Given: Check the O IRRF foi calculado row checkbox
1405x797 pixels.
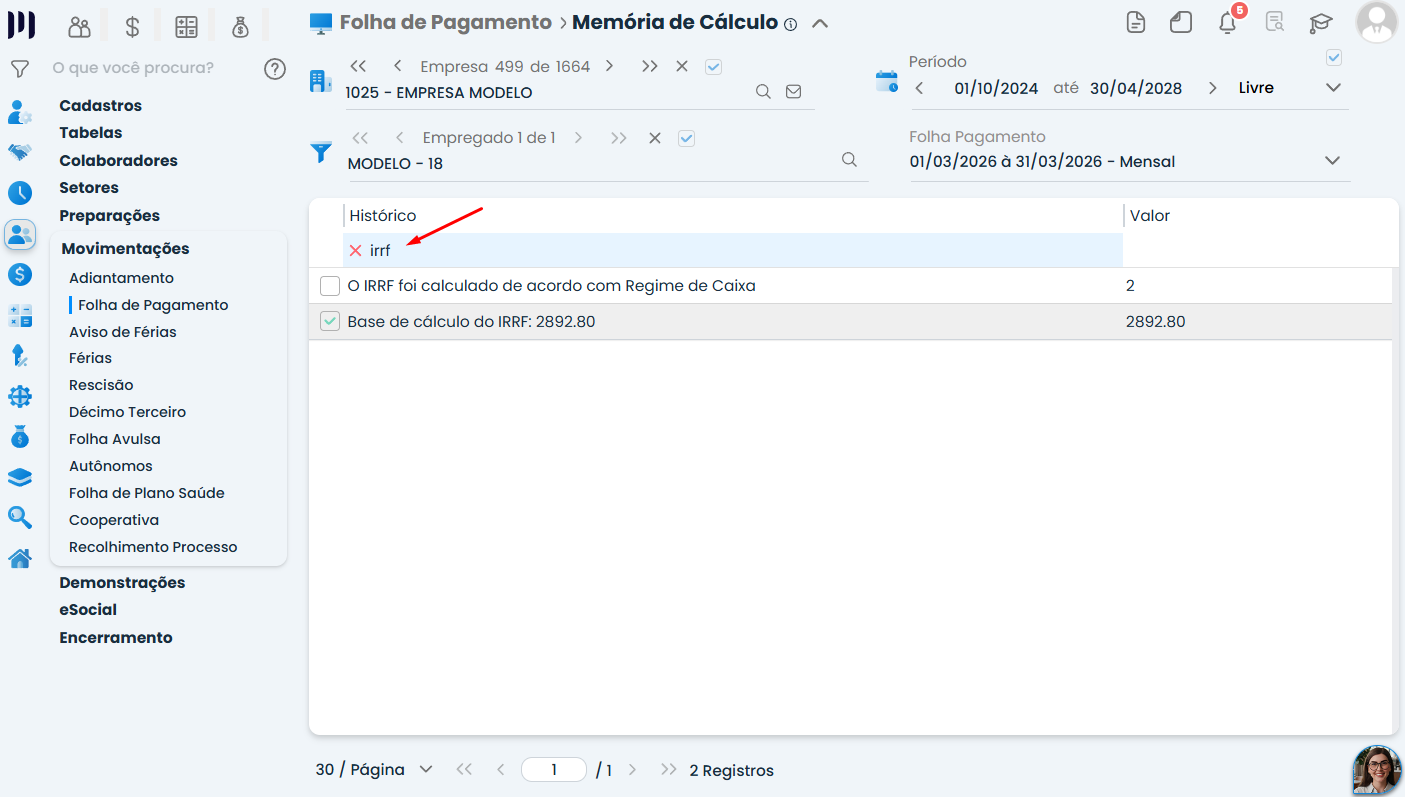Looking at the screenshot, I should click(330, 286).
